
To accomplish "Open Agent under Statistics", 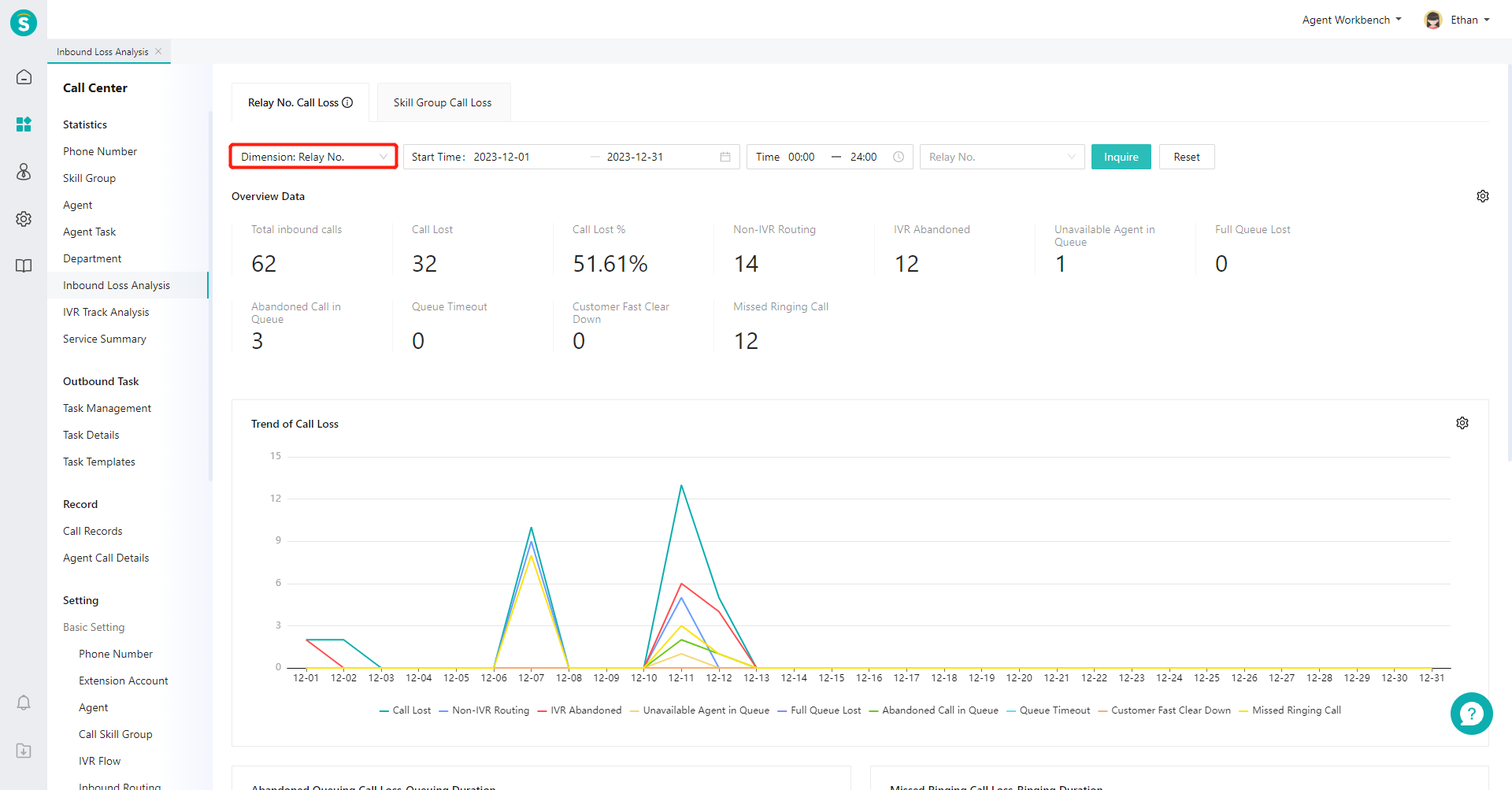I will (x=77, y=205).
